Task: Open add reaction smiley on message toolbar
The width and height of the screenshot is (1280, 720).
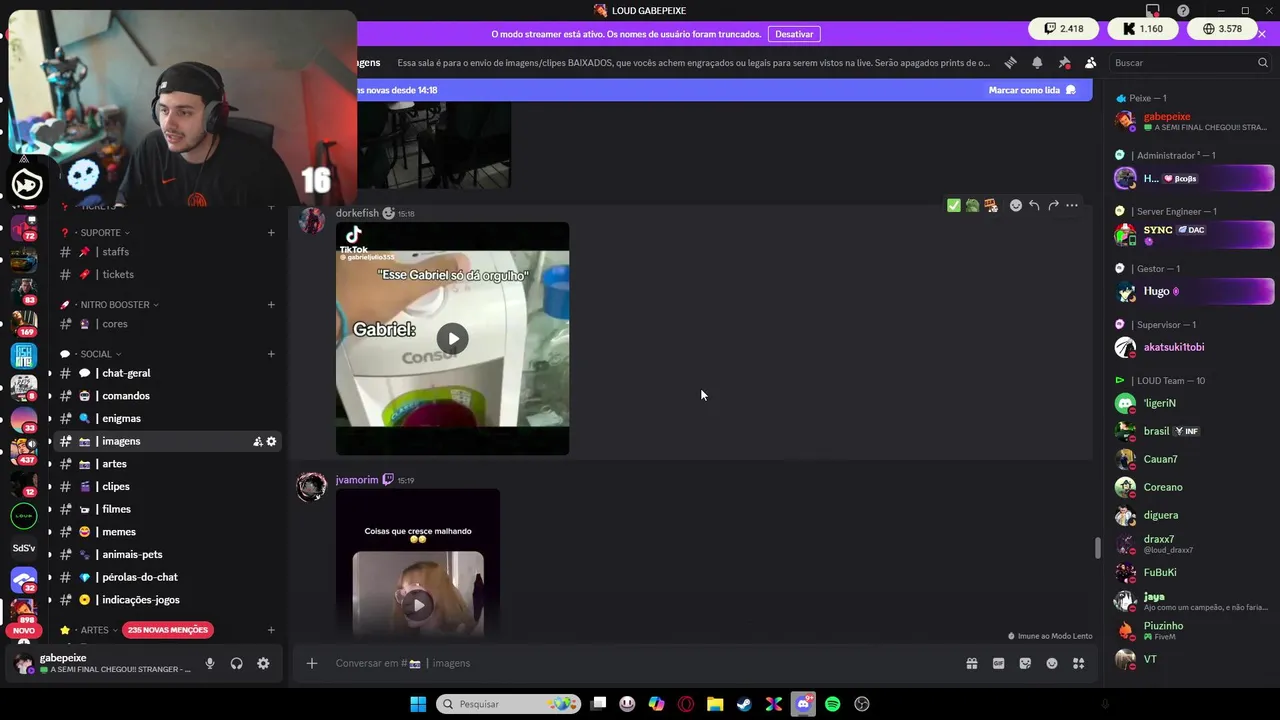Action: tap(1016, 205)
